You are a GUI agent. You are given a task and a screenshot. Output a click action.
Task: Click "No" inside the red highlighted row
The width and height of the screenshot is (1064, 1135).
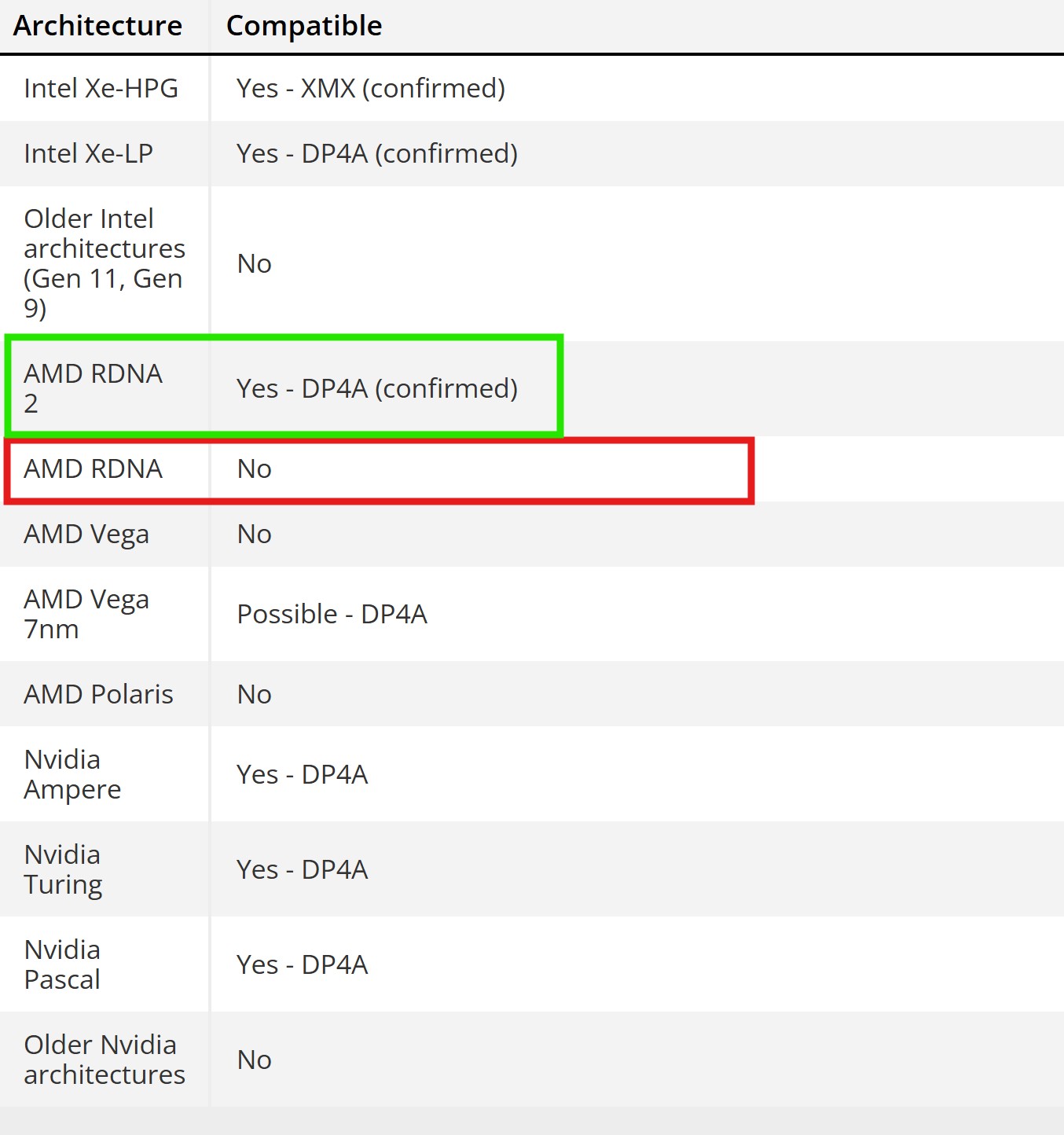[x=255, y=469]
